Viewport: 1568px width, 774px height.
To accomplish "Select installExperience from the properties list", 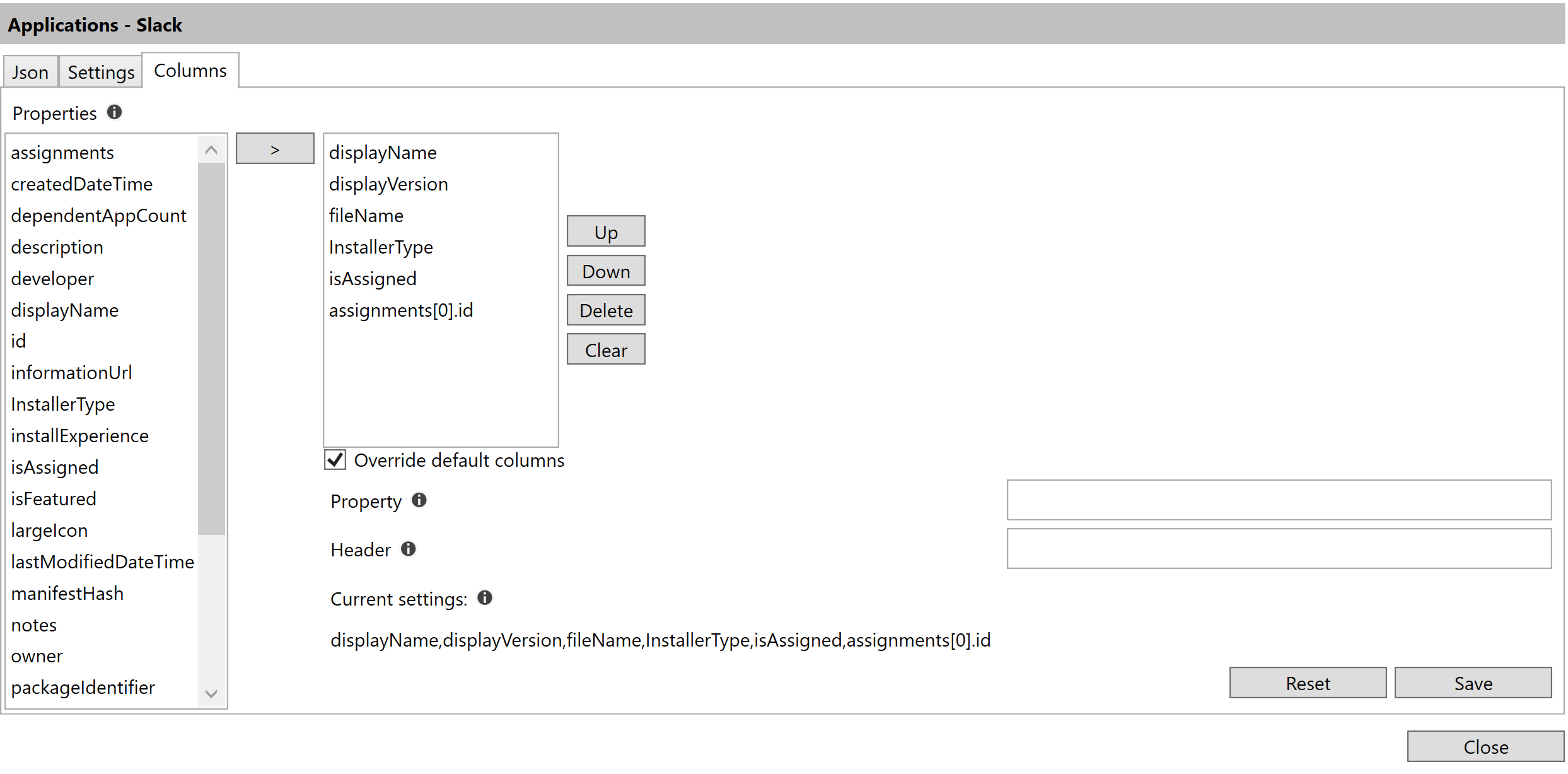I will [x=79, y=435].
